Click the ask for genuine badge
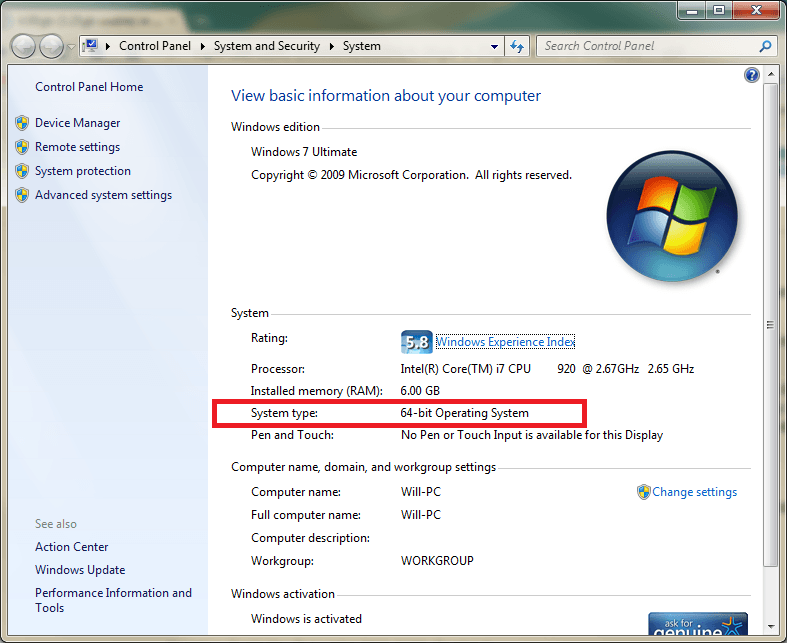The height and width of the screenshot is (643, 787). pyautogui.click(x=698, y=624)
